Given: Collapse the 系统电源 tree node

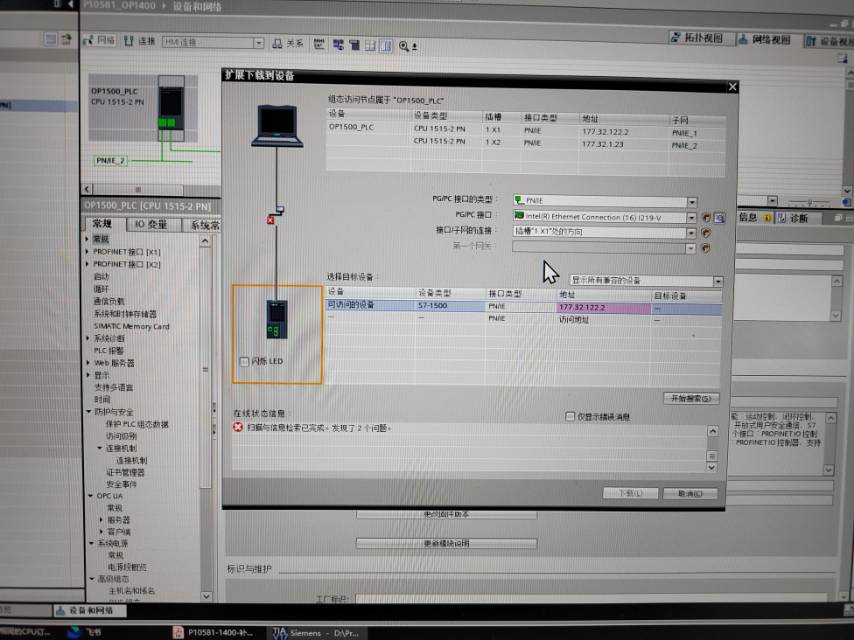Looking at the screenshot, I should point(92,543).
